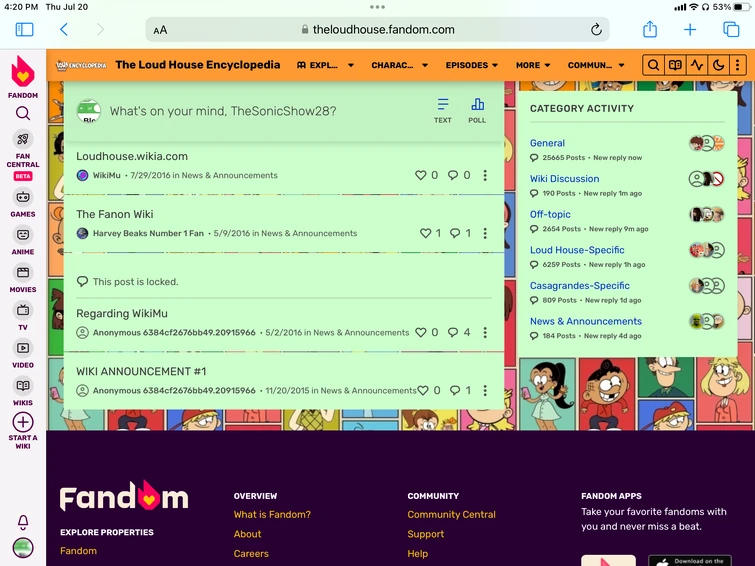Open the Loudhouse.wikia.com post title
Viewport: 755px width, 566px height.
(132, 156)
